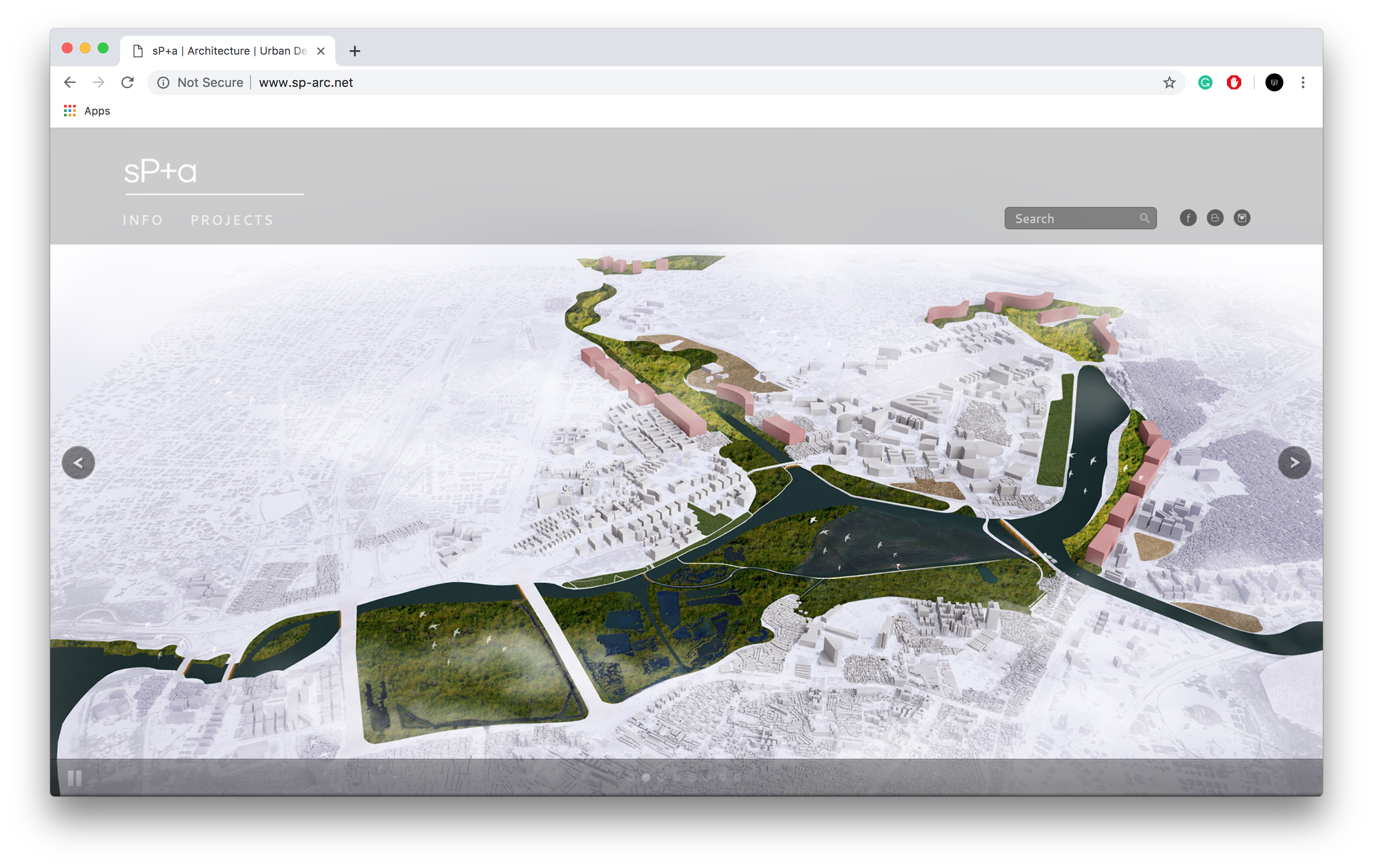
Task: Open the Chrome profile avatar menu
Action: (x=1274, y=83)
